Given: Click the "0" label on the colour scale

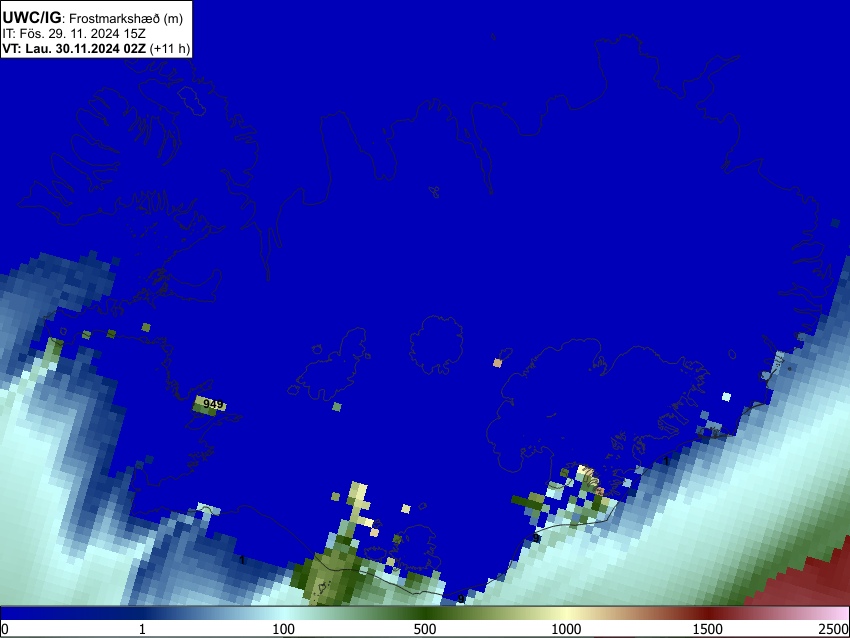Looking at the screenshot, I should (5, 629).
